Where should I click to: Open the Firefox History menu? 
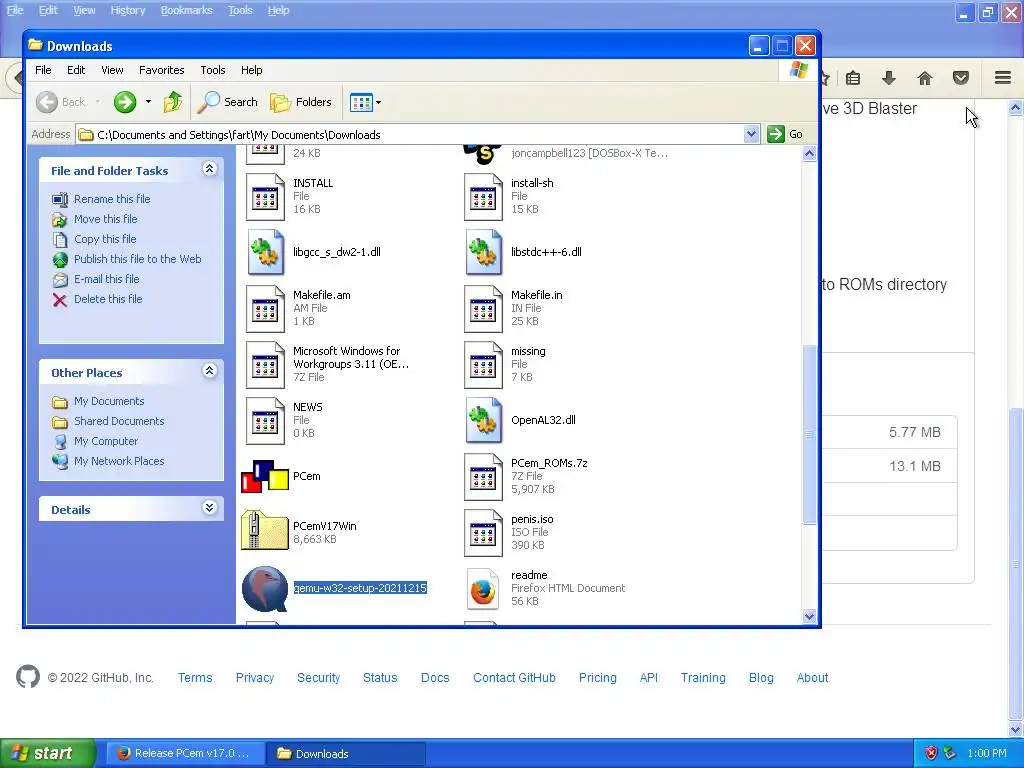click(x=127, y=10)
